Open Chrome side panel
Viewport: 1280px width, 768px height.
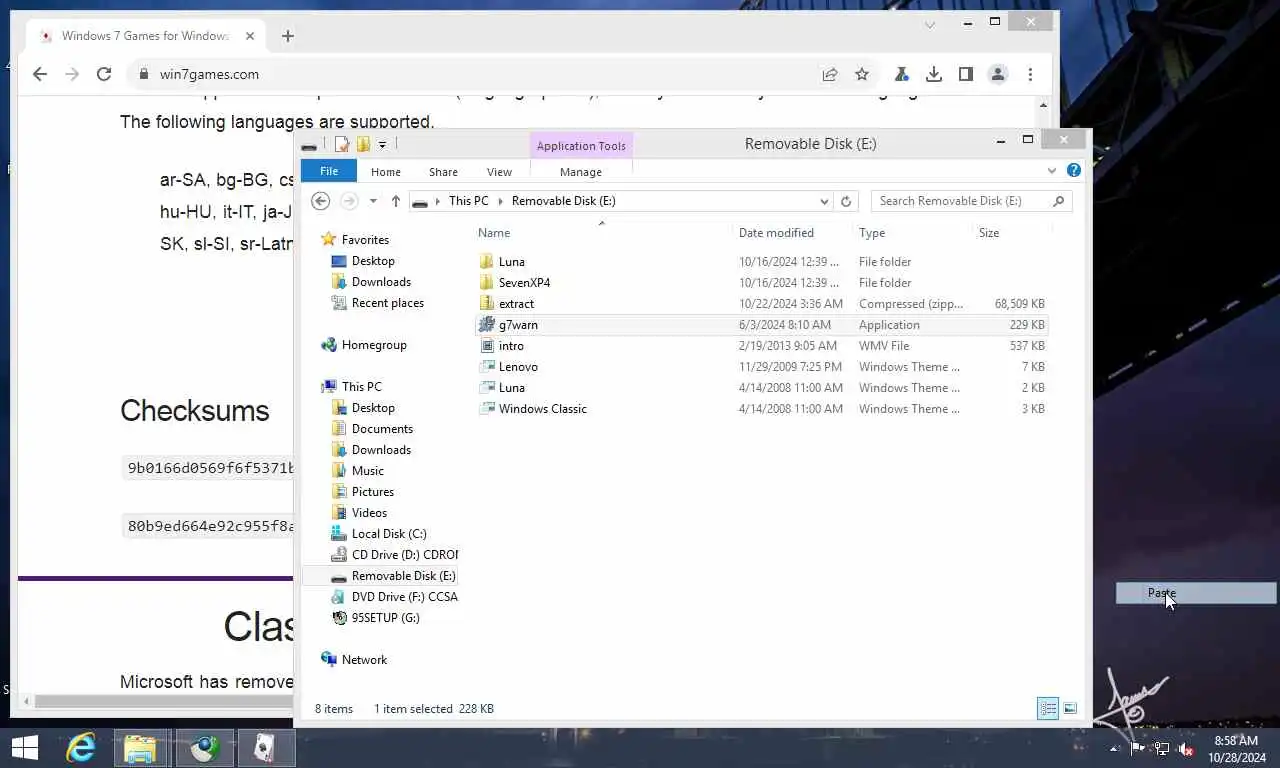click(x=965, y=74)
